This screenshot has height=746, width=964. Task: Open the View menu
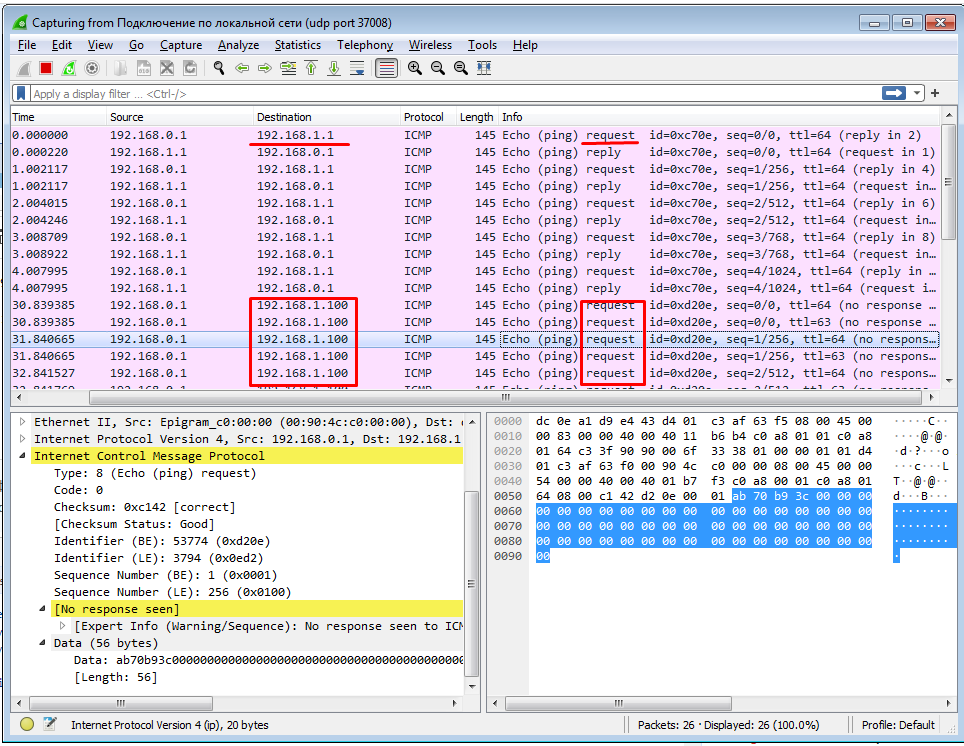point(100,45)
